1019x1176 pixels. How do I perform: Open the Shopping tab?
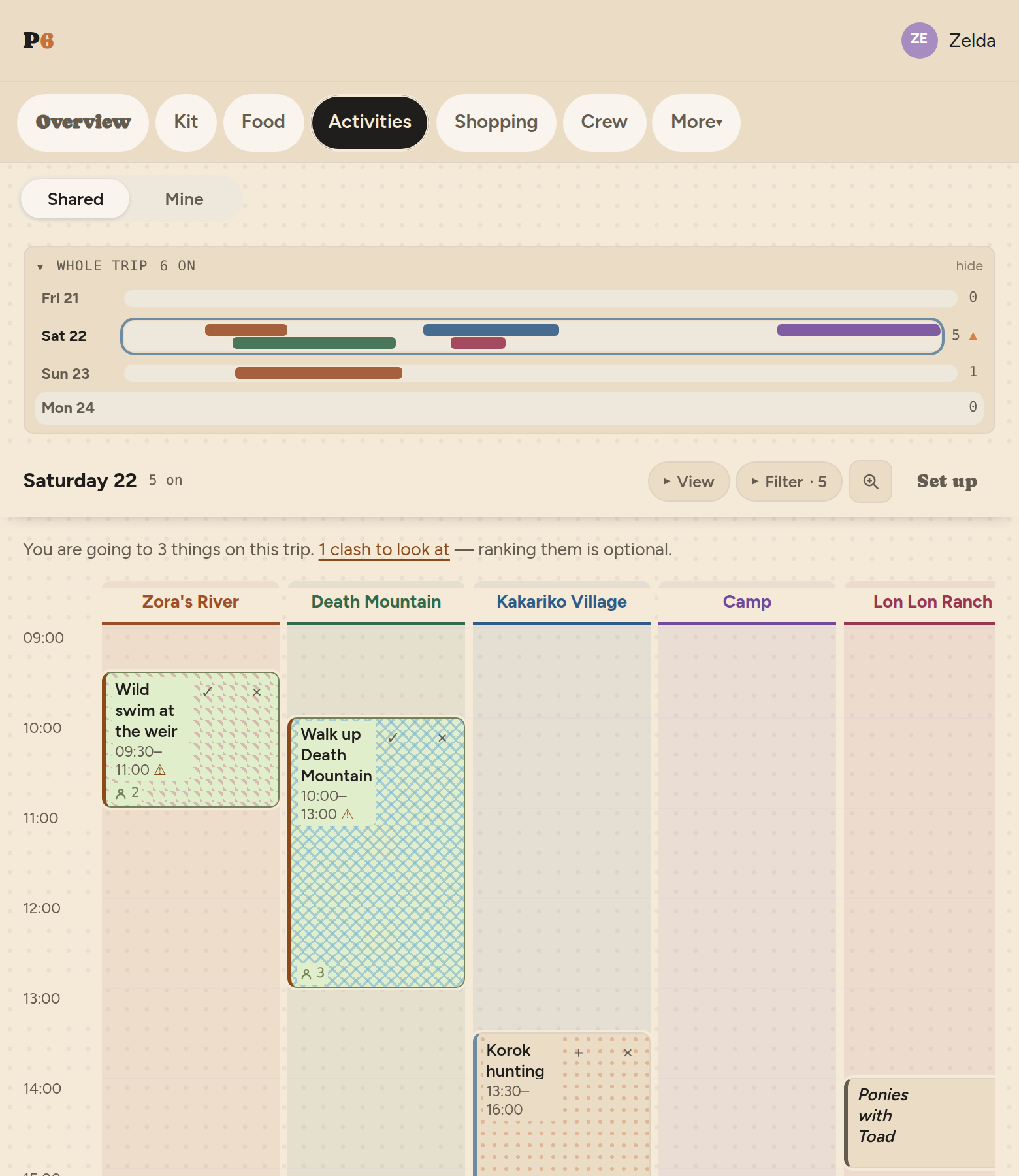click(x=496, y=122)
